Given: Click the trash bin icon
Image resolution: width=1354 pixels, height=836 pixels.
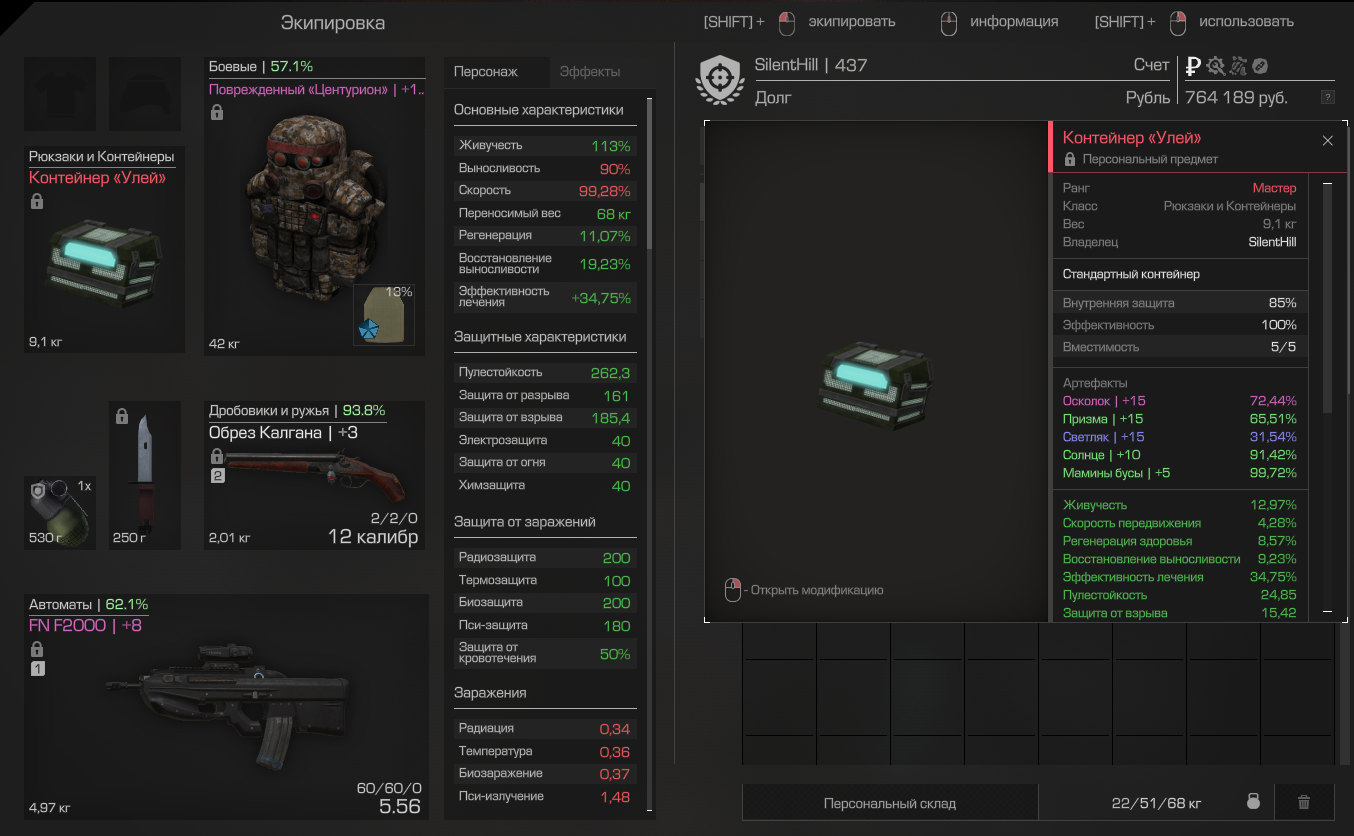Looking at the screenshot, I should click(1304, 802).
